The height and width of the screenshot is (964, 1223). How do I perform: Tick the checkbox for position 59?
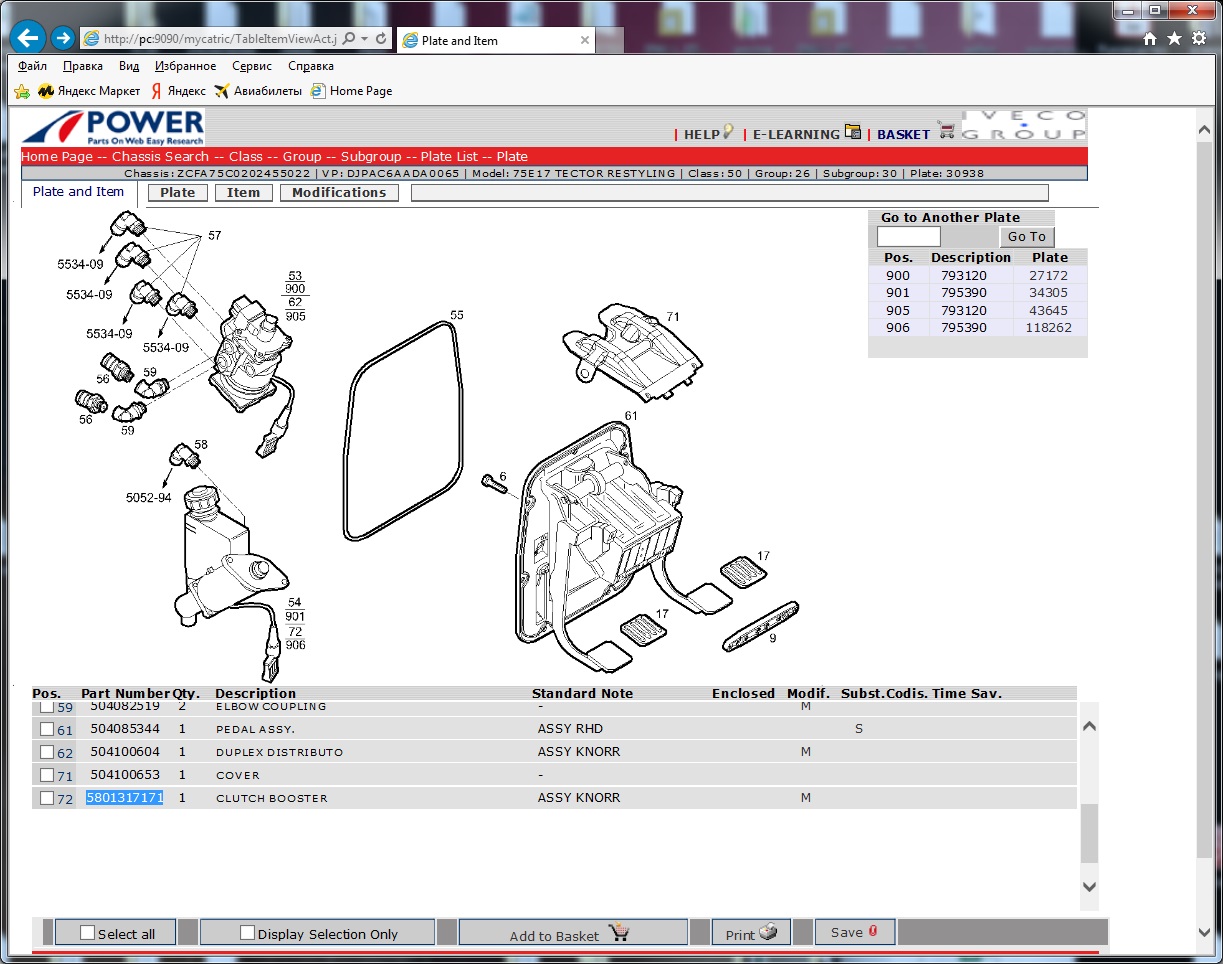point(47,707)
